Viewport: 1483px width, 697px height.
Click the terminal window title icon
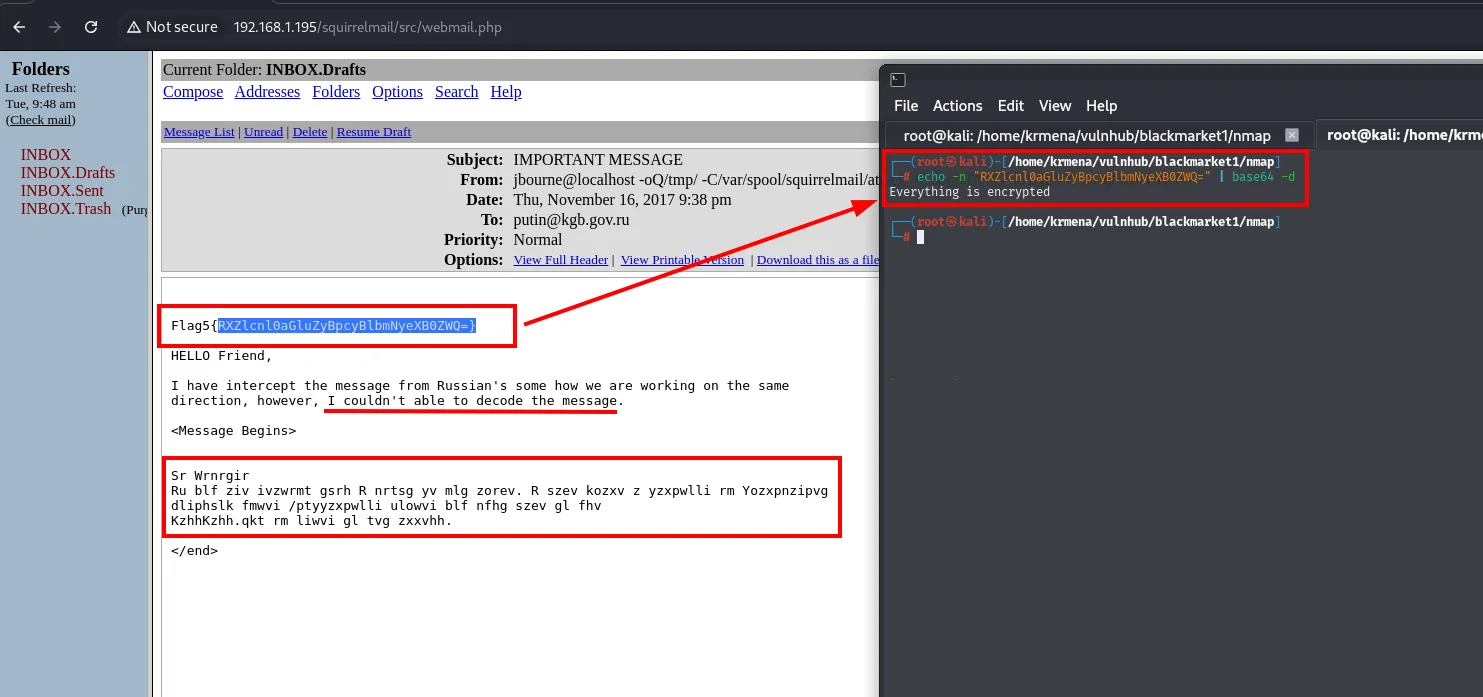(x=898, y=80)
